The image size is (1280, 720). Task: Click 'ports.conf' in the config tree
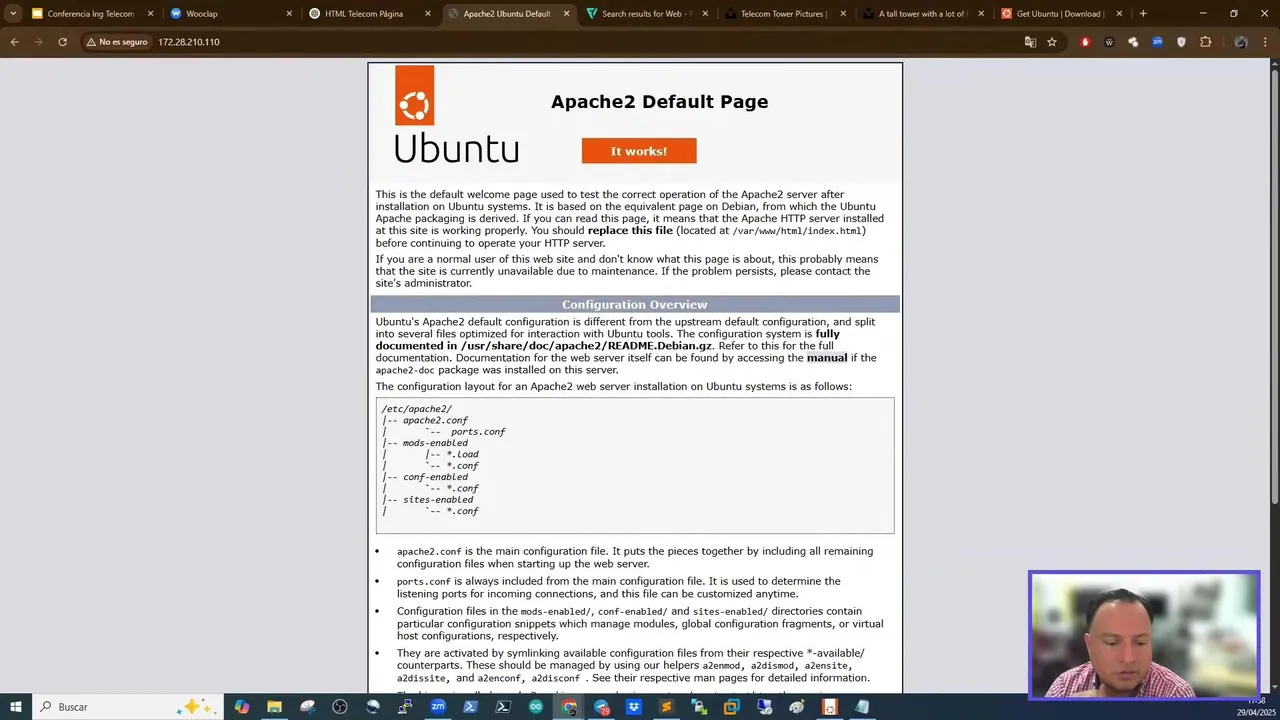pos(478,432)
